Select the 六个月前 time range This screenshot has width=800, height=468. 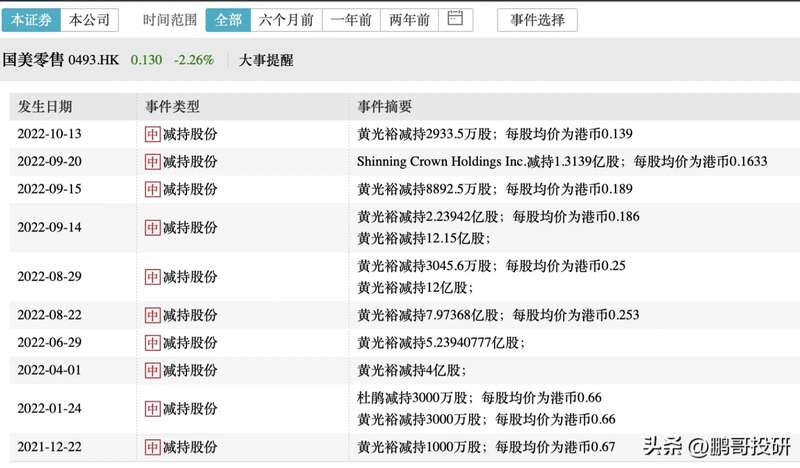286,19
